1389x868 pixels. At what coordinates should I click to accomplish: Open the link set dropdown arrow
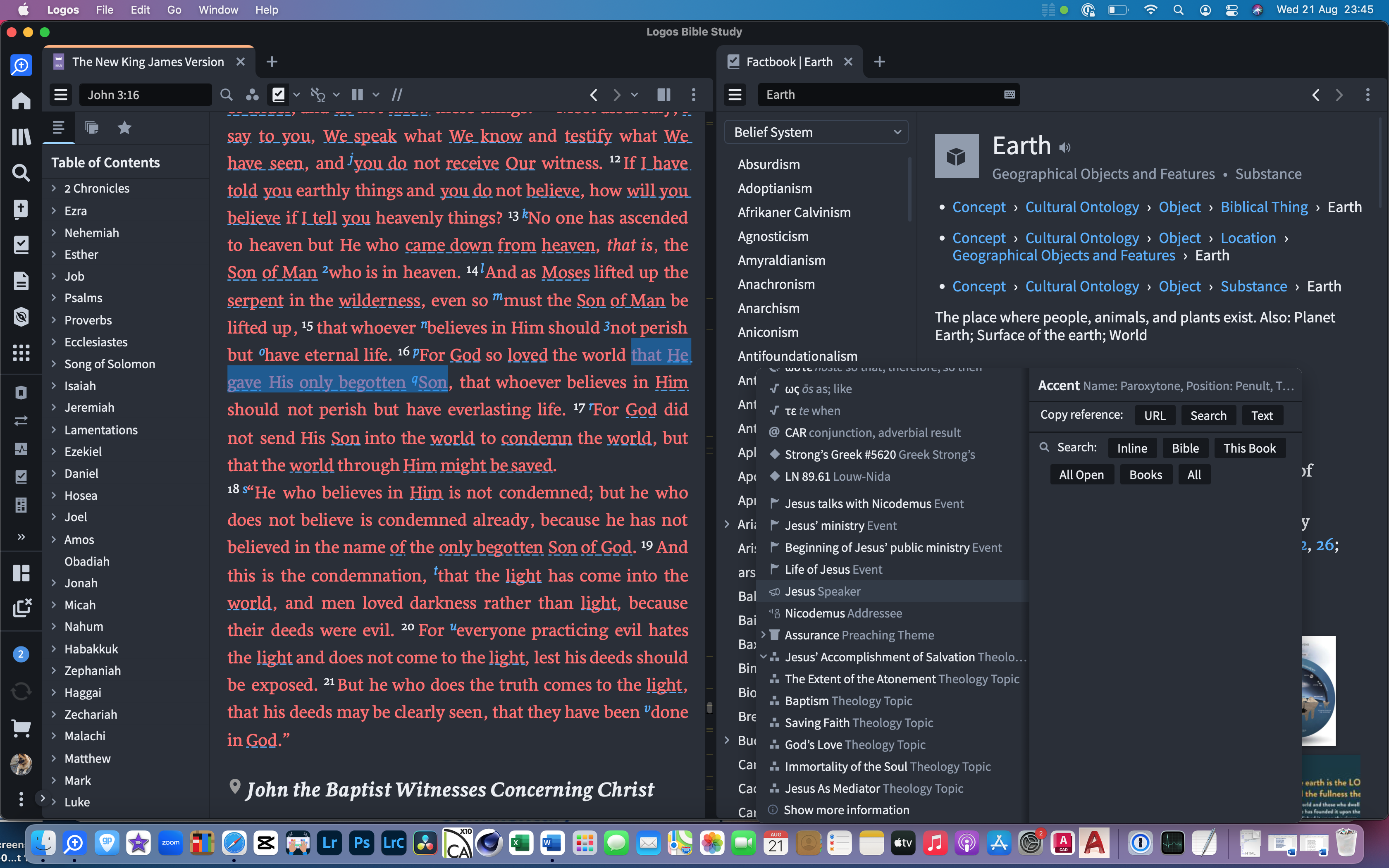[337, 95]
